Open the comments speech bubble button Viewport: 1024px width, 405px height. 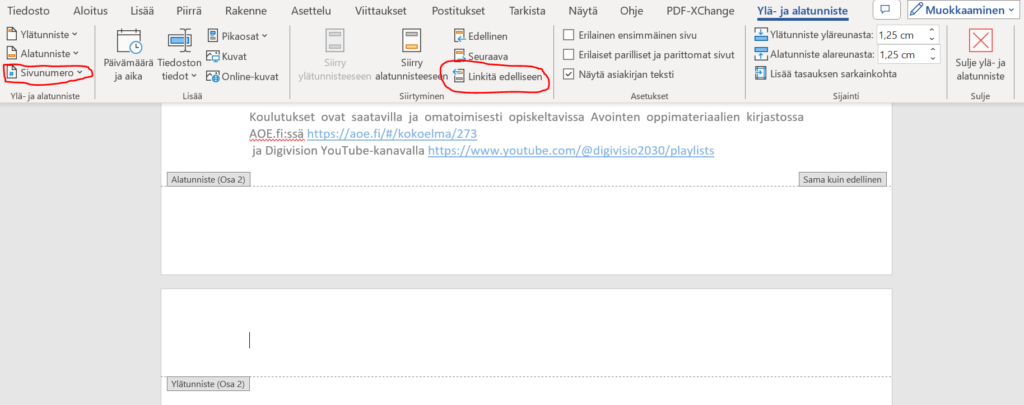coord(886,10)
